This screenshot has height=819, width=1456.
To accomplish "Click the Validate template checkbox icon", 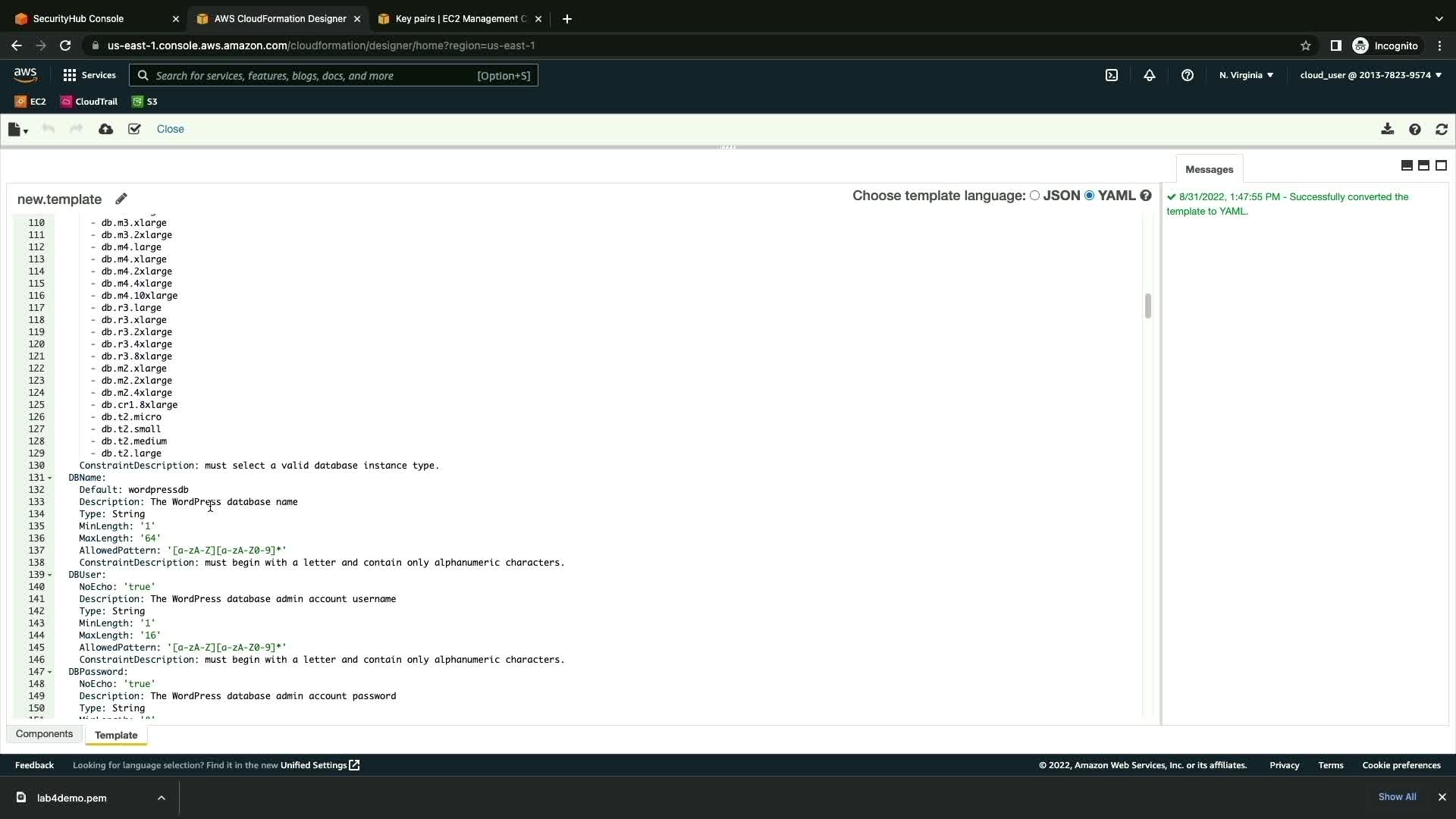I will coord(134,130).
